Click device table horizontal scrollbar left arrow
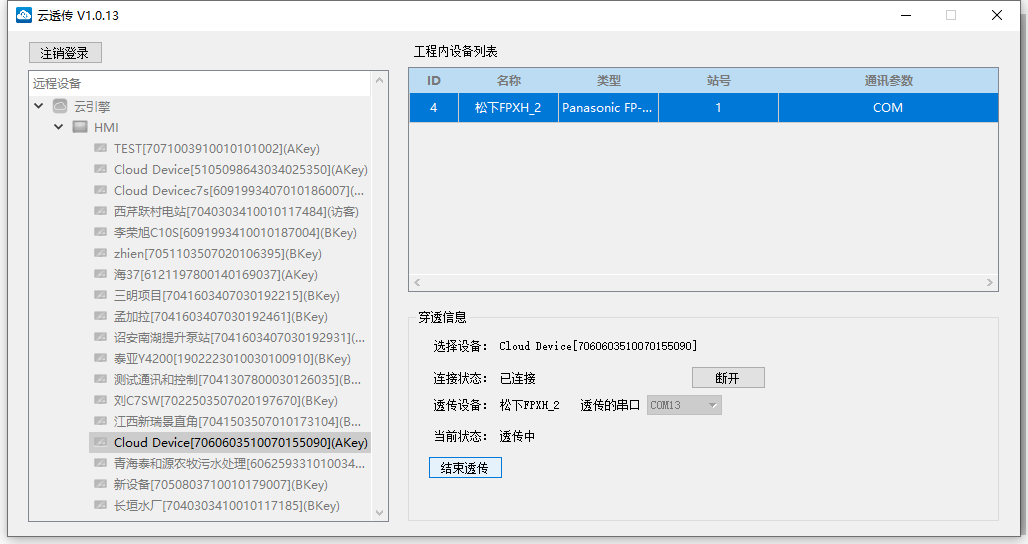 pos(417,282)
